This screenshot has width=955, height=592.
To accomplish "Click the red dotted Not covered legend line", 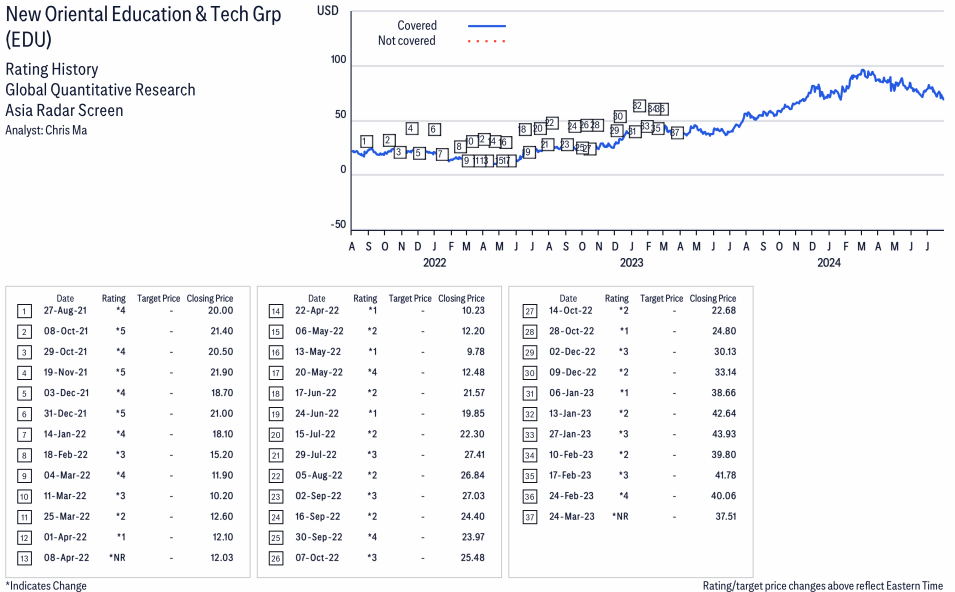I will 487,41.
